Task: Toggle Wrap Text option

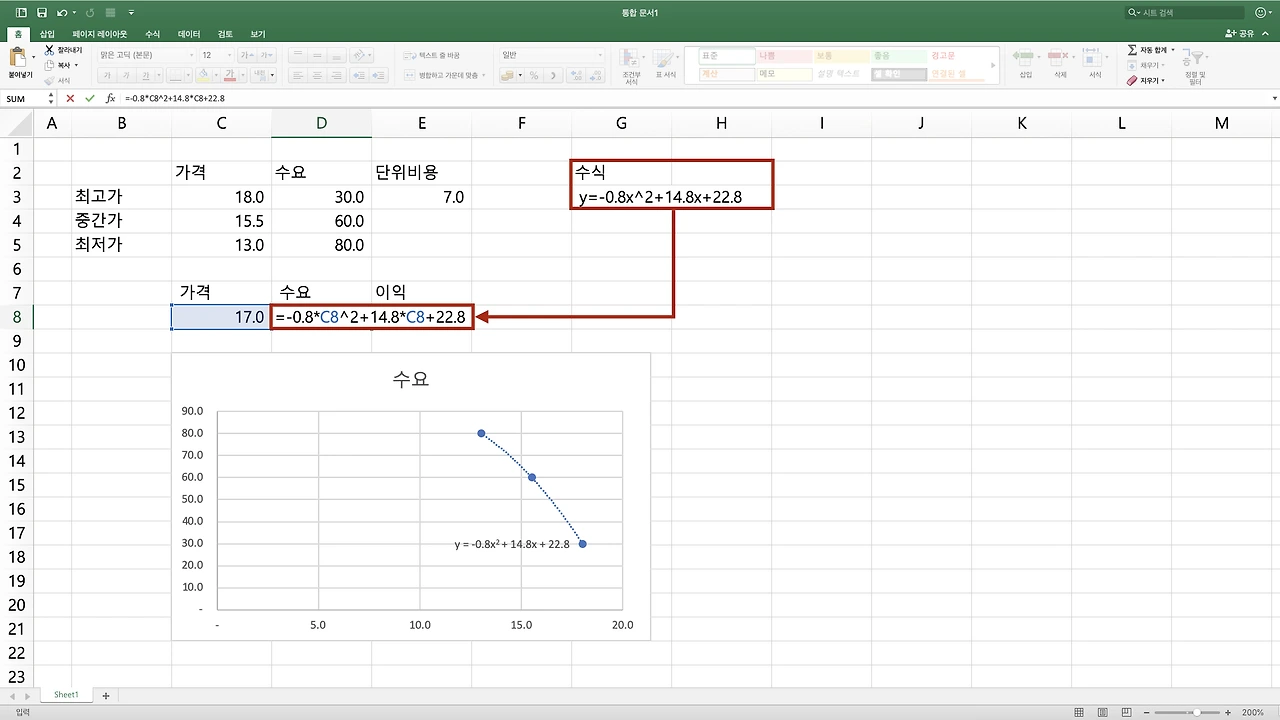Action: (433, 55)
